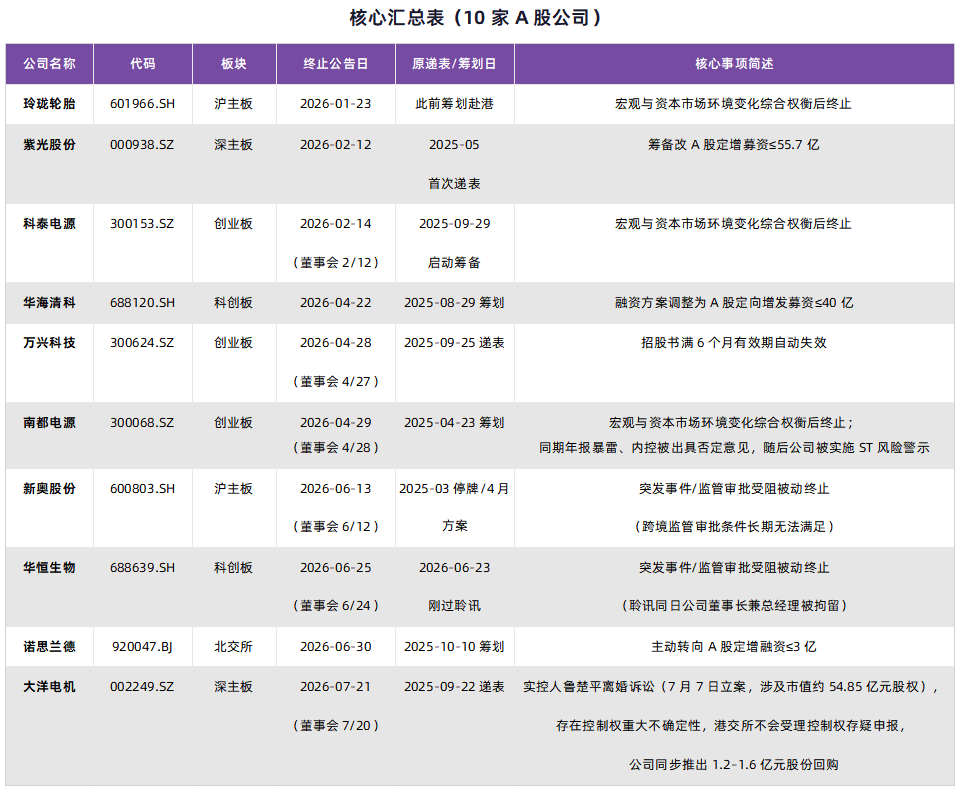Viewport: 963px width, 794px height.
Task: Click the cell 2025-09-22 递表
Action: click(454, 687)
